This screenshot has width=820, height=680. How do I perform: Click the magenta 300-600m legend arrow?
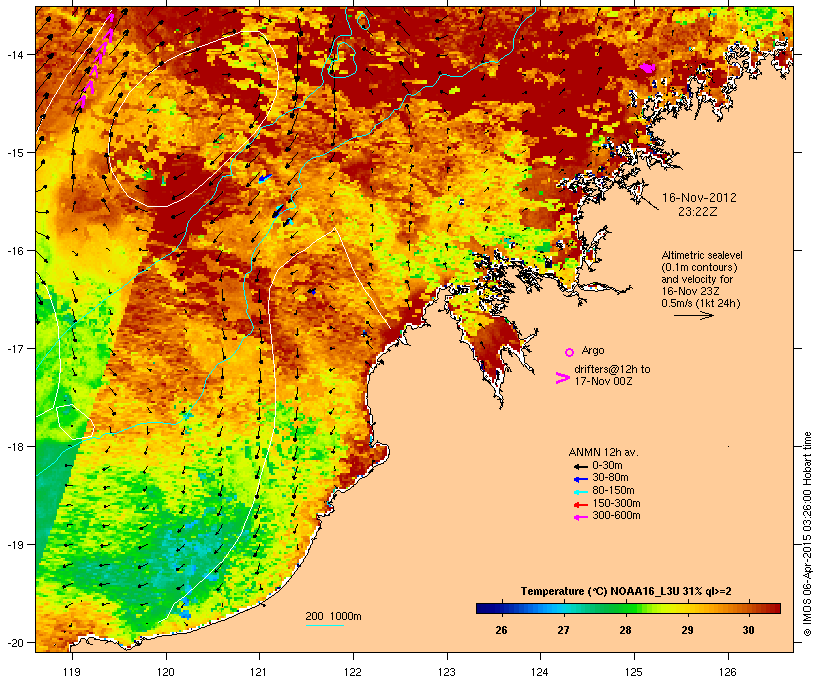tap(581, 517)
